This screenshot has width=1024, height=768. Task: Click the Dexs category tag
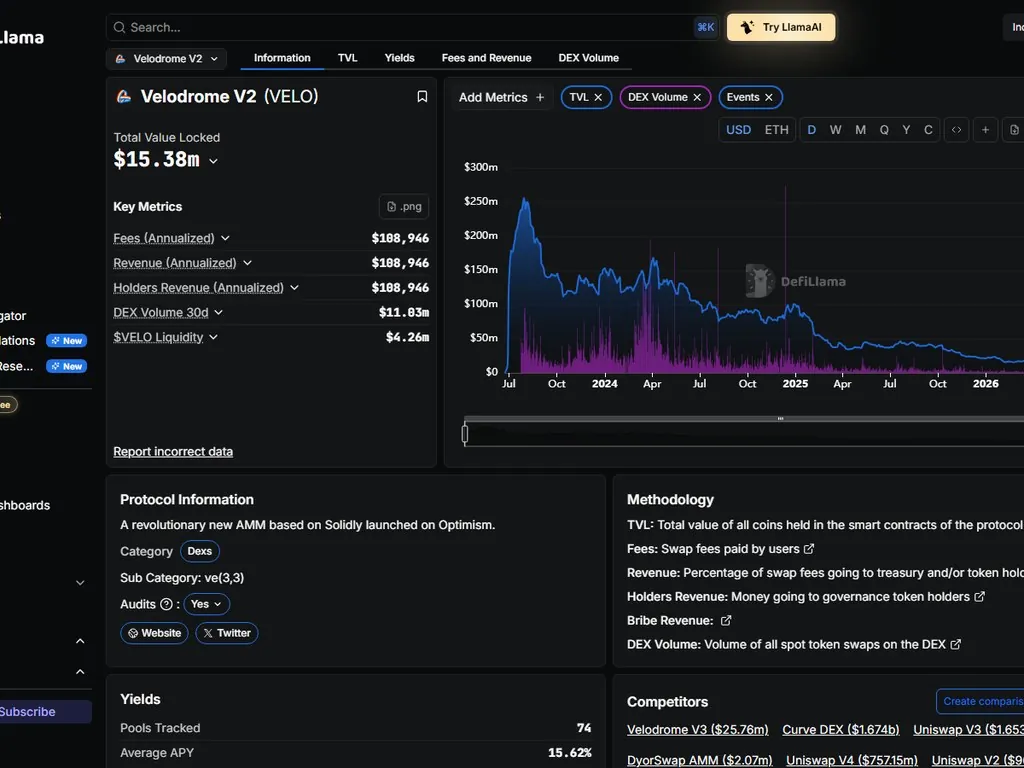(200, 551)
